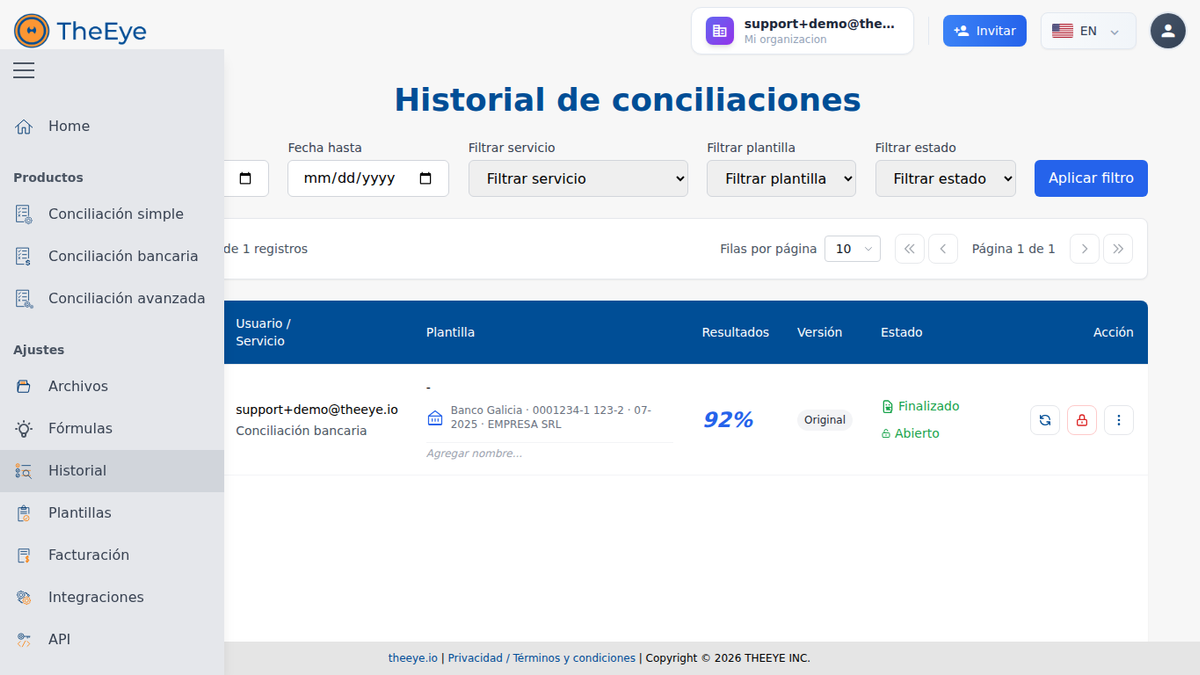This screenshot has width=1200, height=675.
Task: Open Fecha hasta calendar picker icon
Action: pos(426,179)
